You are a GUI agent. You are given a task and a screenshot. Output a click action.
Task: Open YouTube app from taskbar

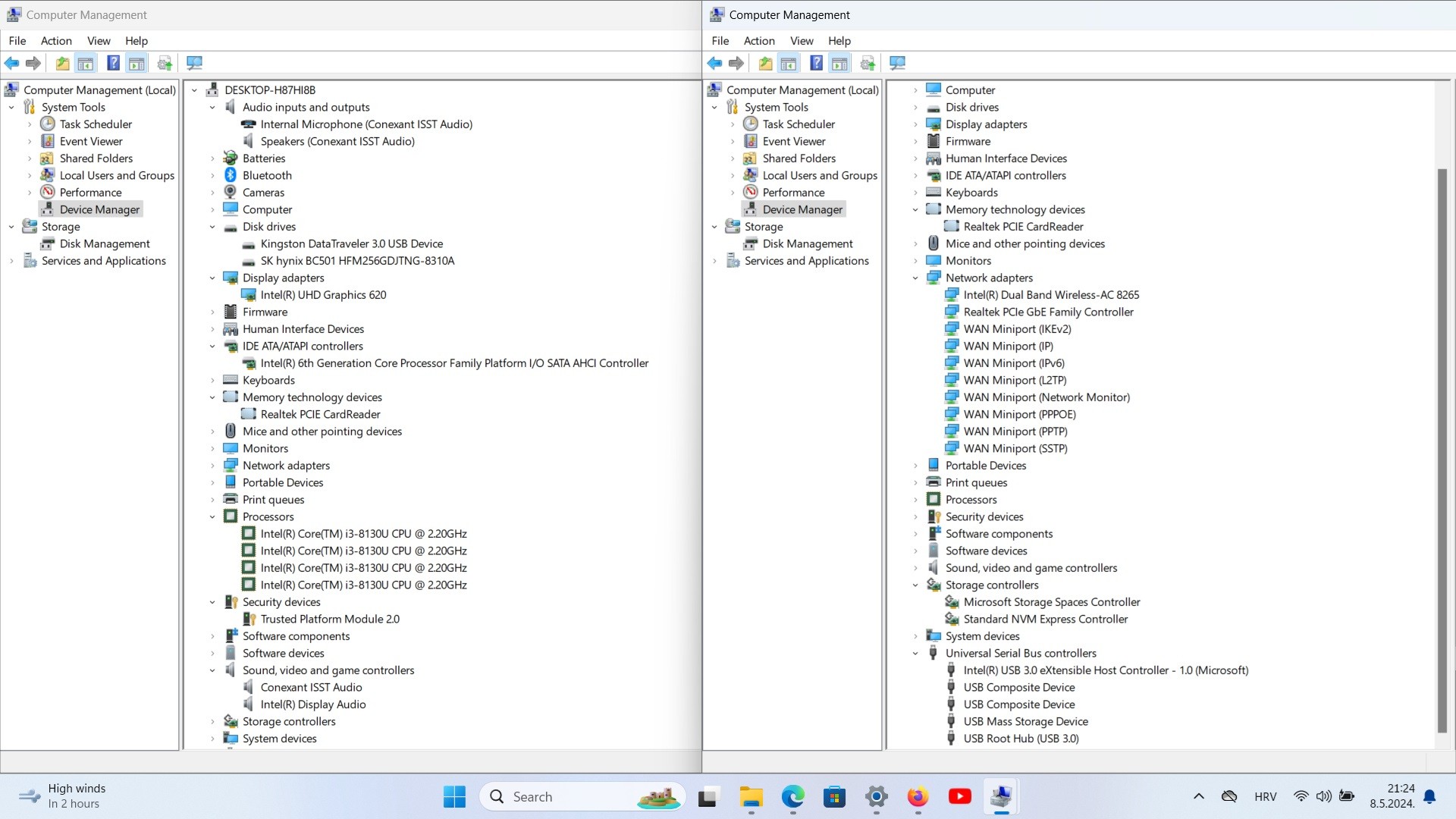(x=960, y=797)
